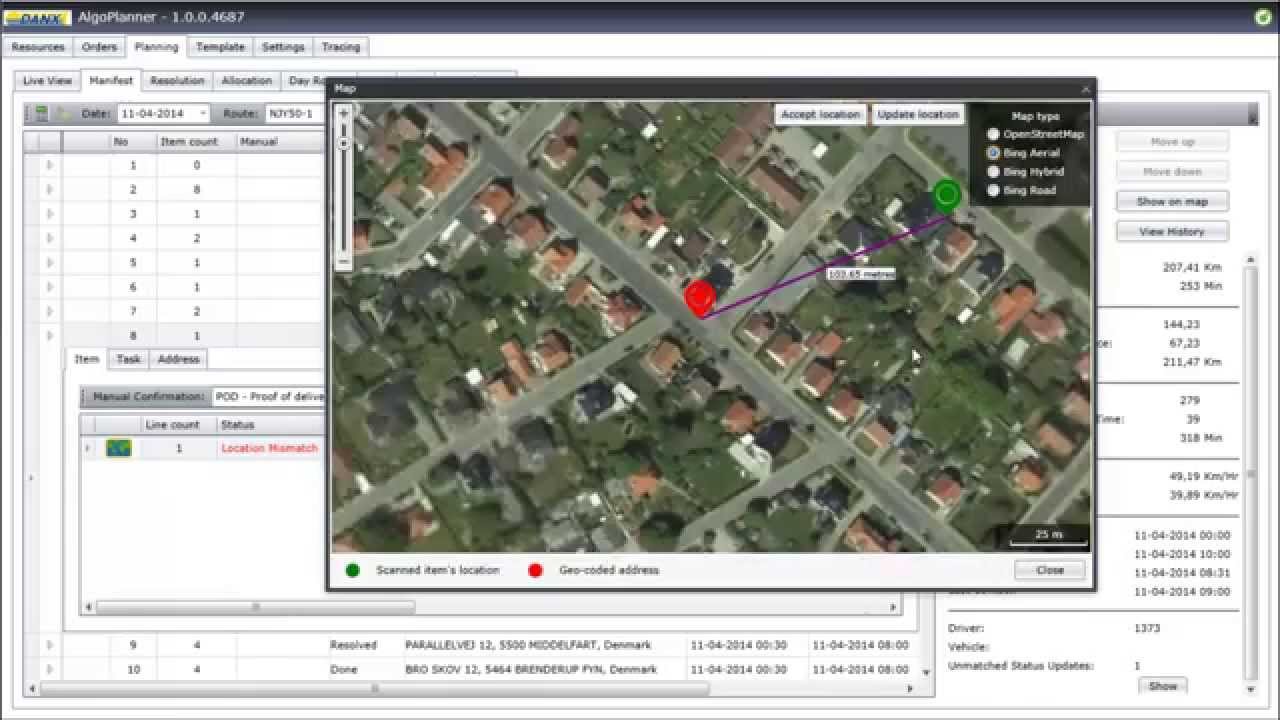
Task: Expand manifest row number 2
Action: tap(49, 189)
